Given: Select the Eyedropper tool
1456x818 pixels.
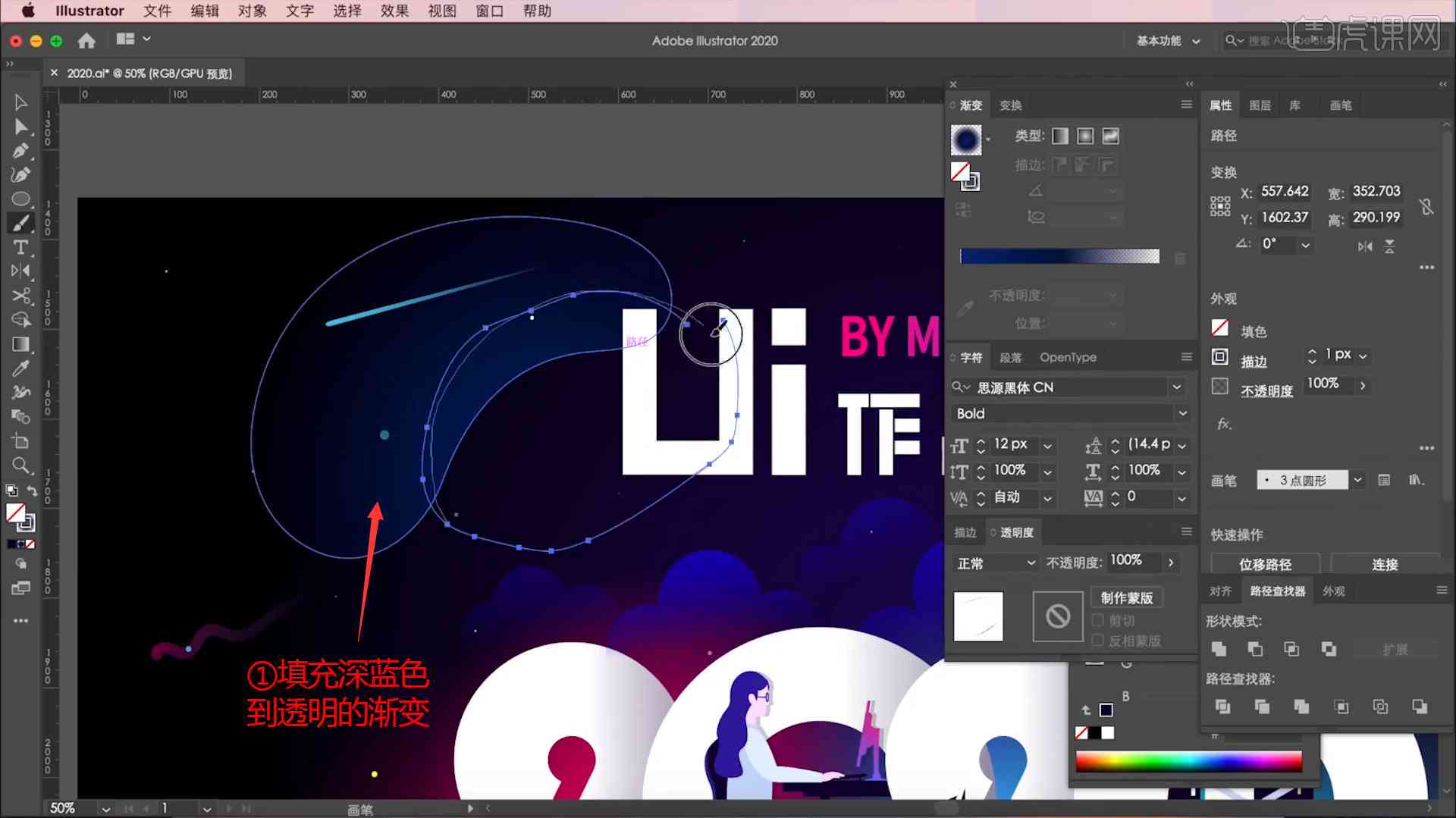Looking at the screenshot, I should [x=20, y=368].
